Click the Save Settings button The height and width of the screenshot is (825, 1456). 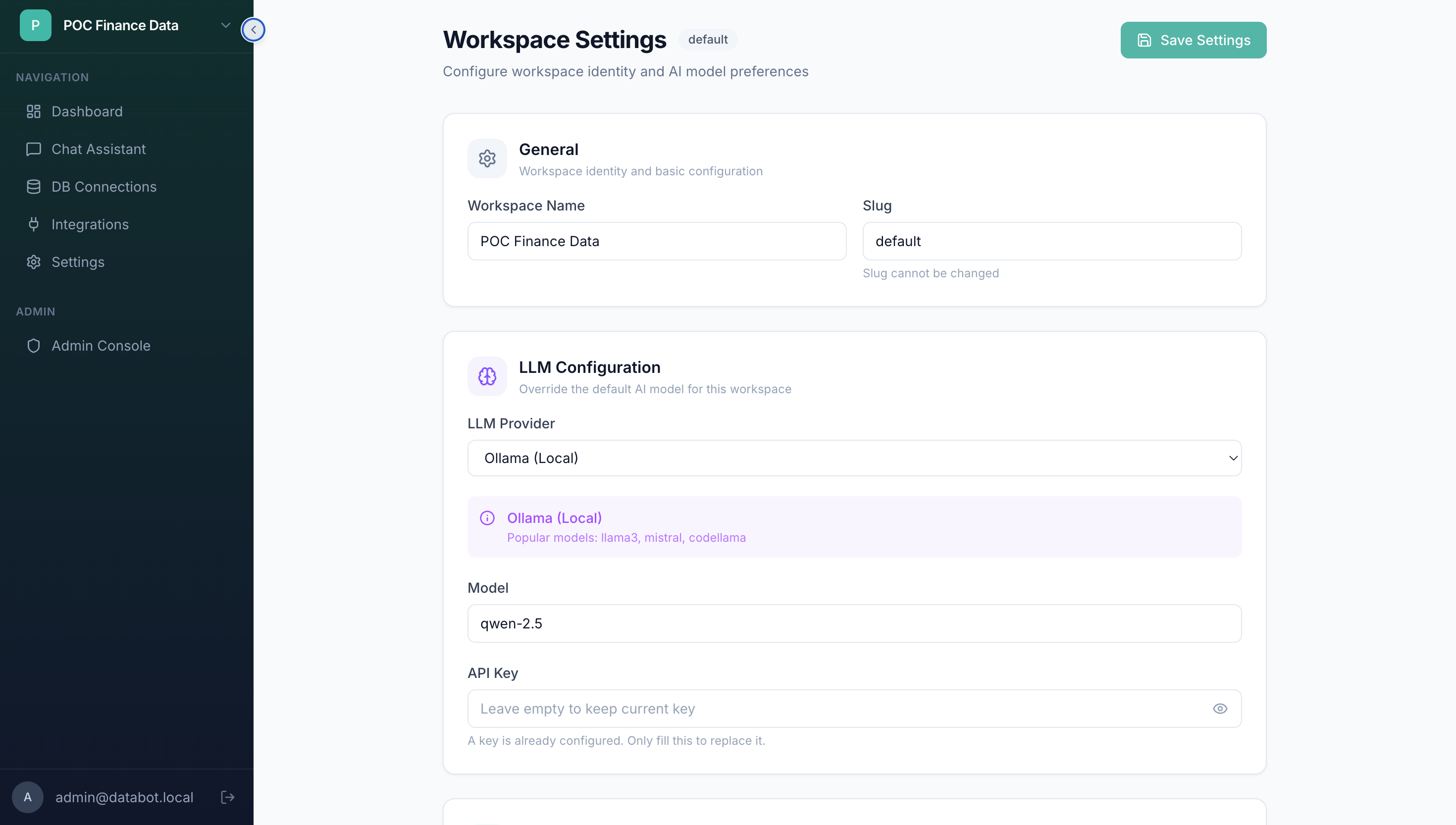(x=1193, y=40)
